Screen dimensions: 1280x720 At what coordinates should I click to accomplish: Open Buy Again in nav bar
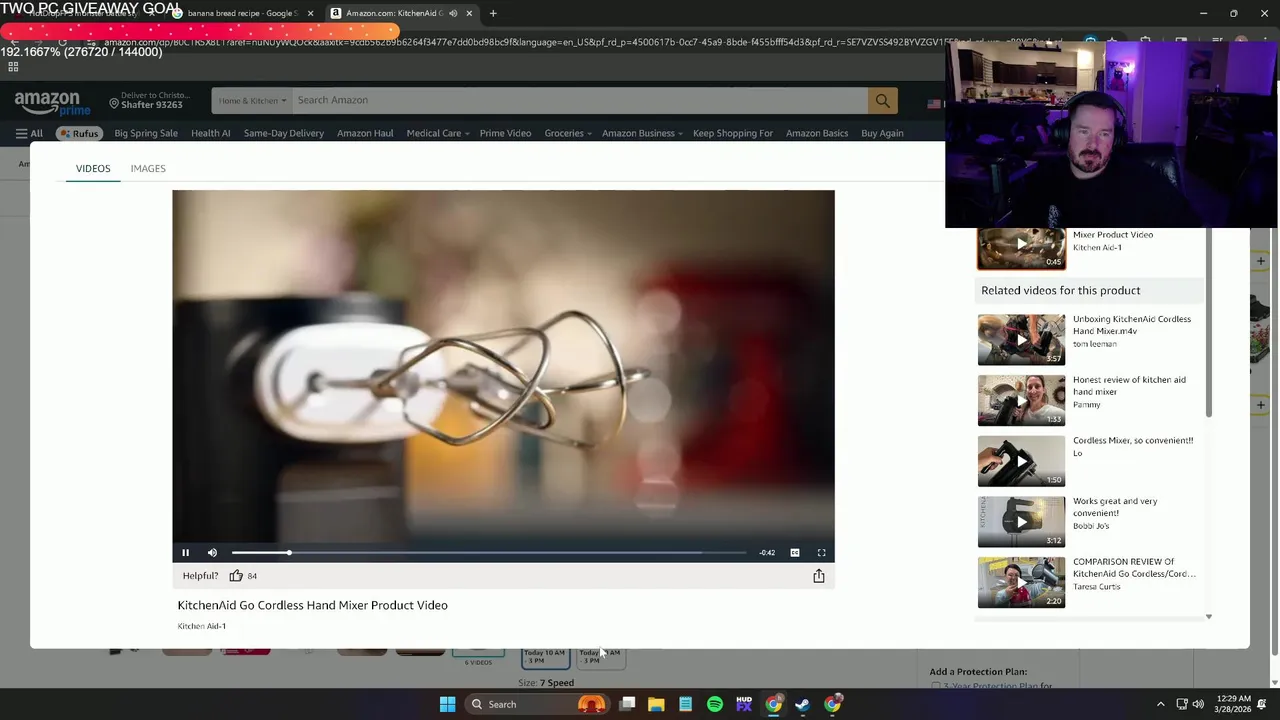point(882,133)
